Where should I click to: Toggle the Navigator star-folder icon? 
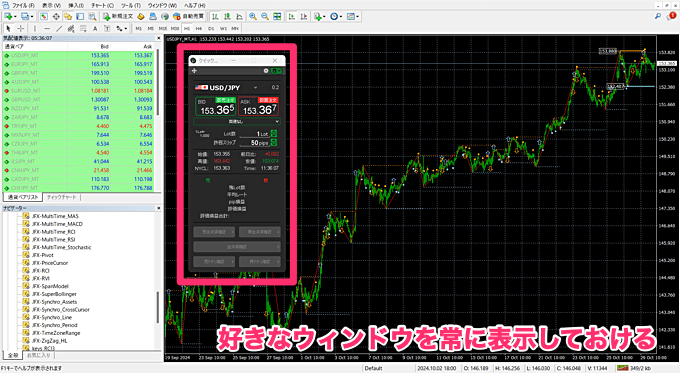(68, 16)
